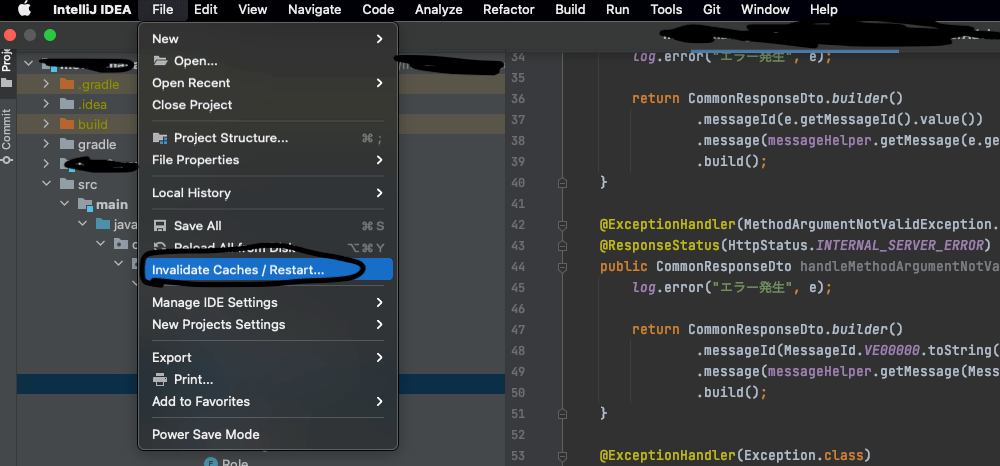
Task: Click green maximize window button
Action: [x=50, y=35]
